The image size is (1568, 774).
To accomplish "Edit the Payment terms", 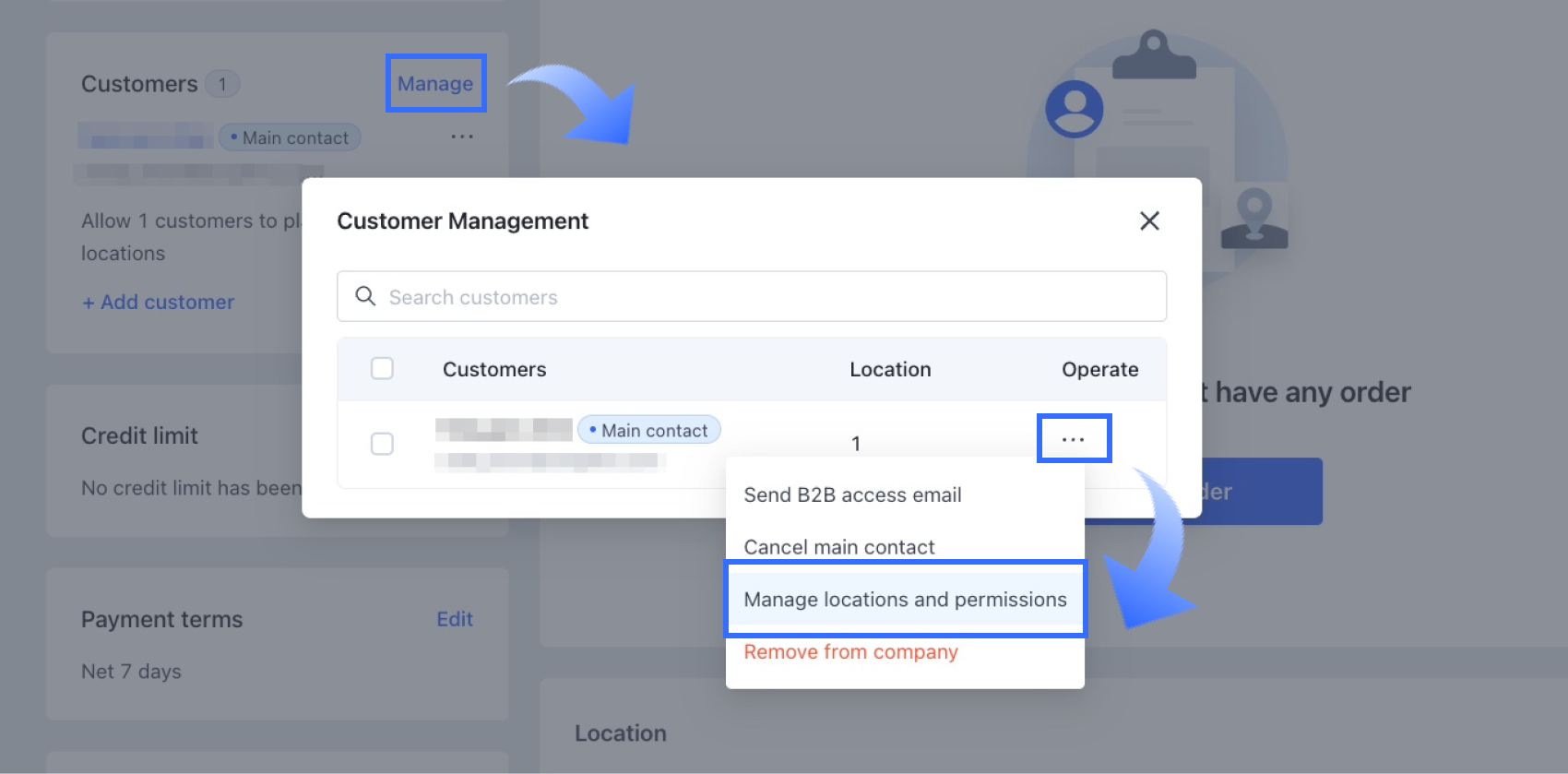I will (x=455, y=619).
